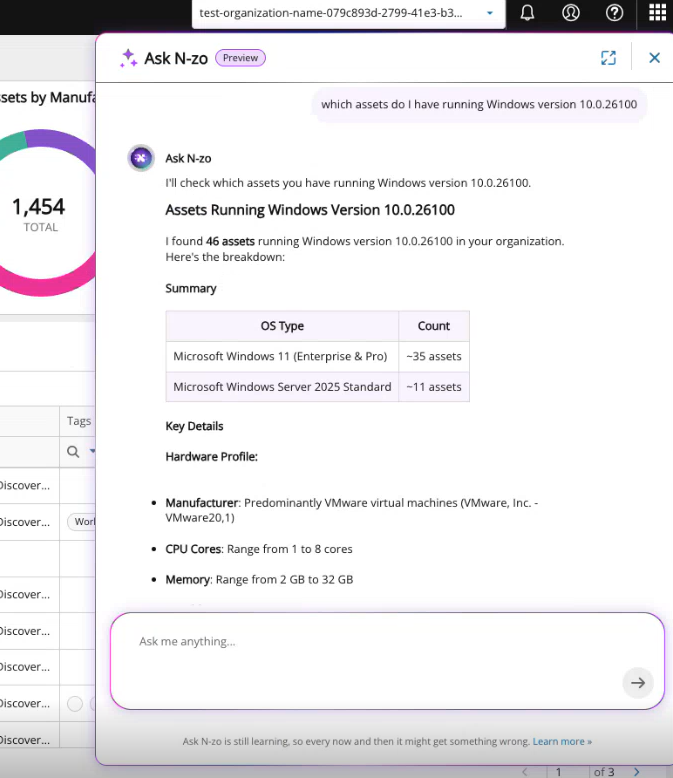Click the Tags column header
Screen dimensions: 673x778
(x=79, y=421)
